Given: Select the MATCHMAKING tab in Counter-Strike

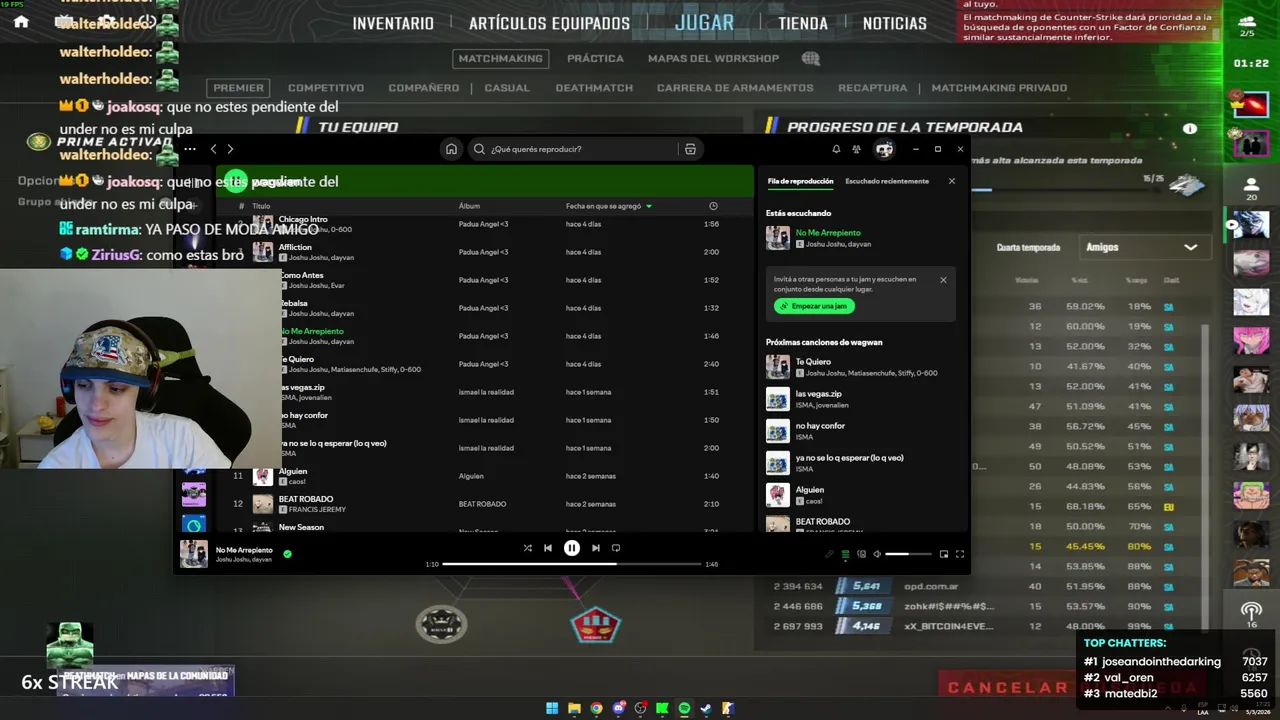Looking at the screenshot, I should click(x=500, y=58).
